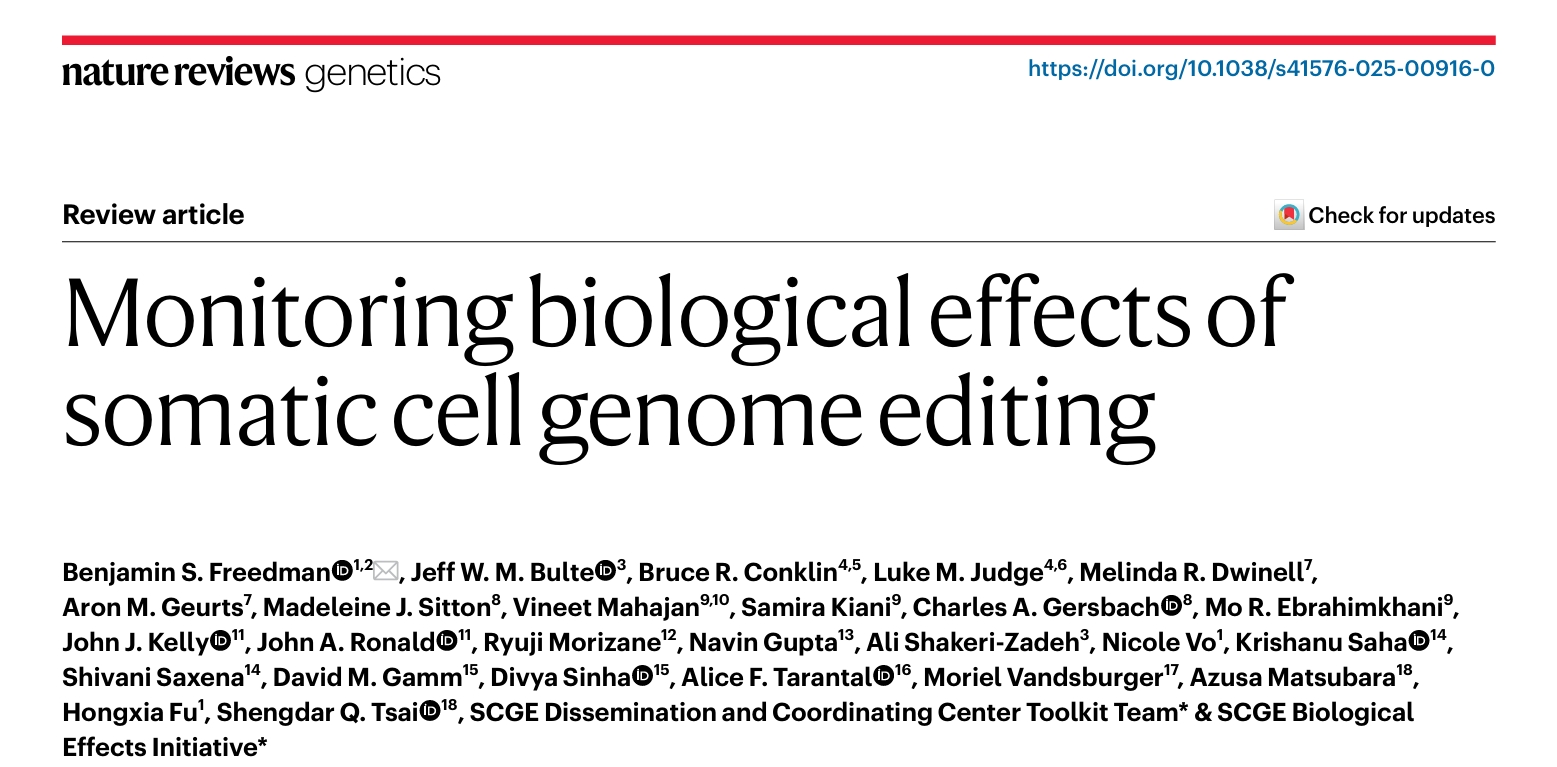Viewport: 1557px width, 767px height.
Task: Open Alice F. Tarantal's ORCID icon
Action: [883, 678]
